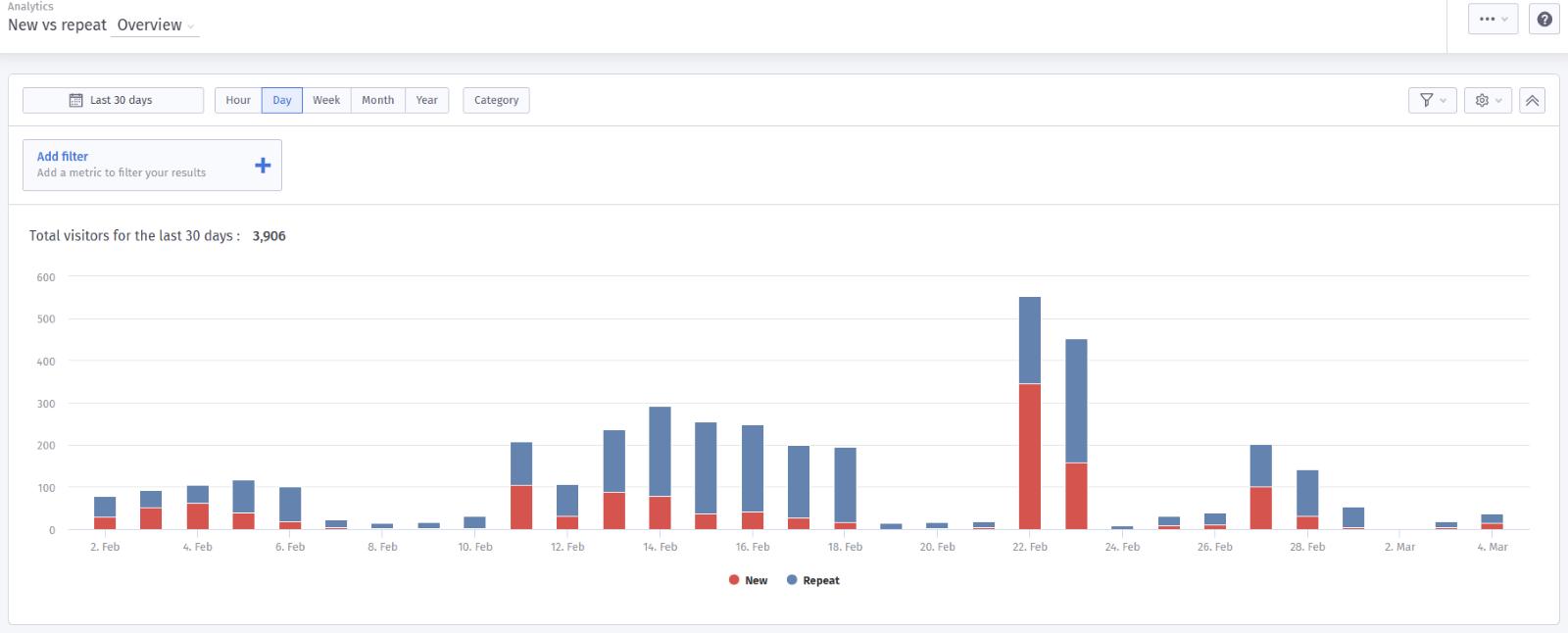Collapse the panel with double-chevron icon
Screen dimensions: 1568x633
pos(1533,100)
